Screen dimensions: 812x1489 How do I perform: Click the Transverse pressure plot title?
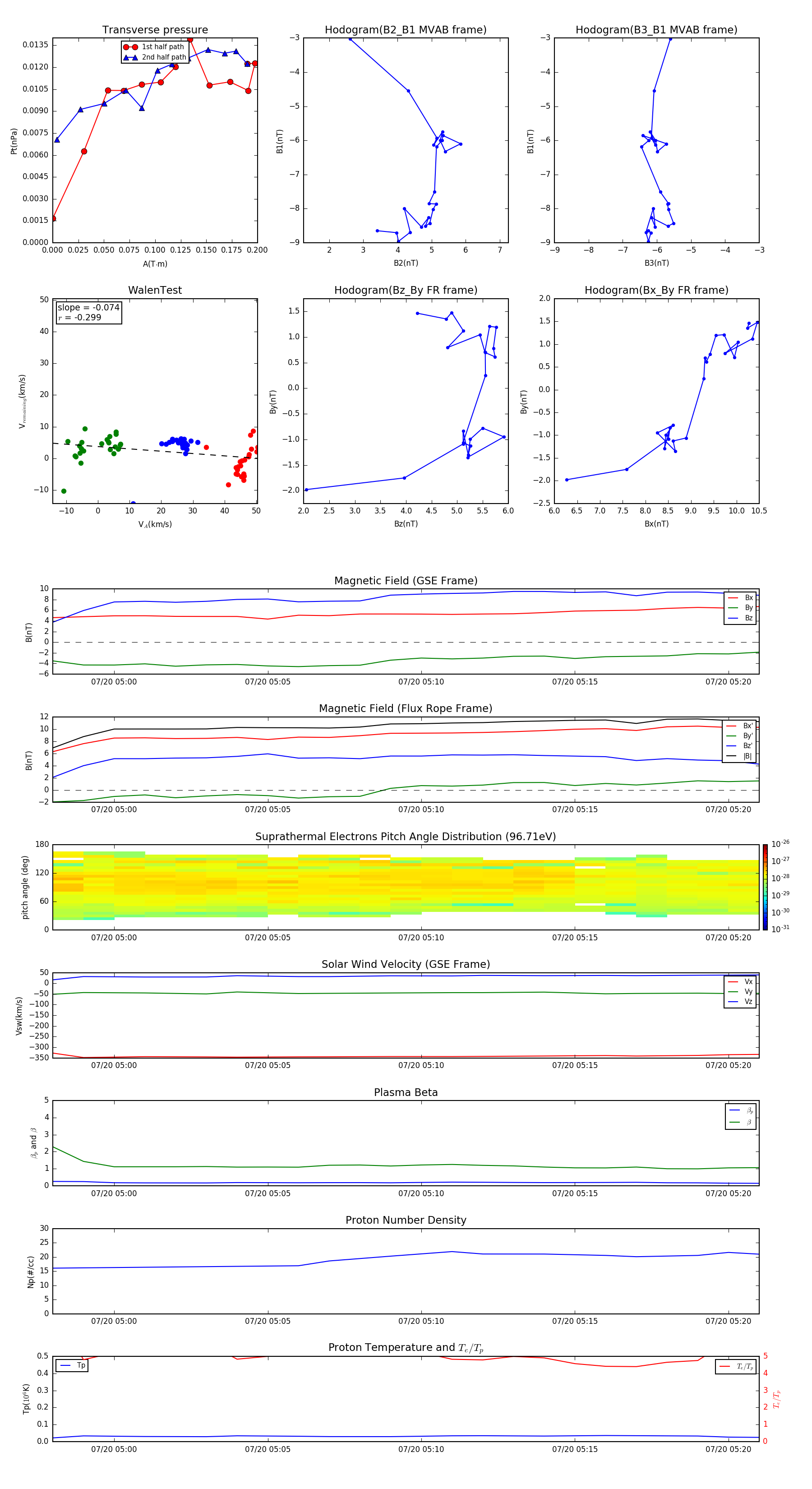155,30
